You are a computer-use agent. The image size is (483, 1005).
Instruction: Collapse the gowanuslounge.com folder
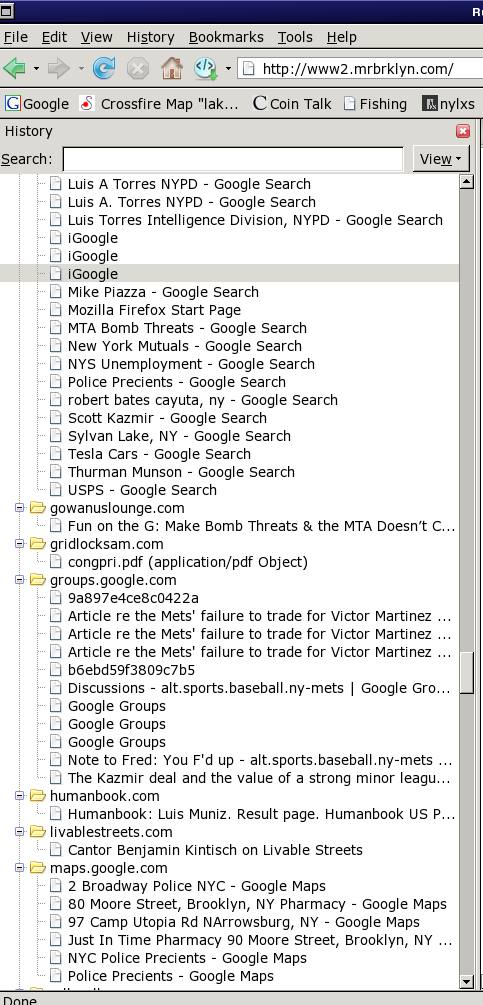[19, 508]
